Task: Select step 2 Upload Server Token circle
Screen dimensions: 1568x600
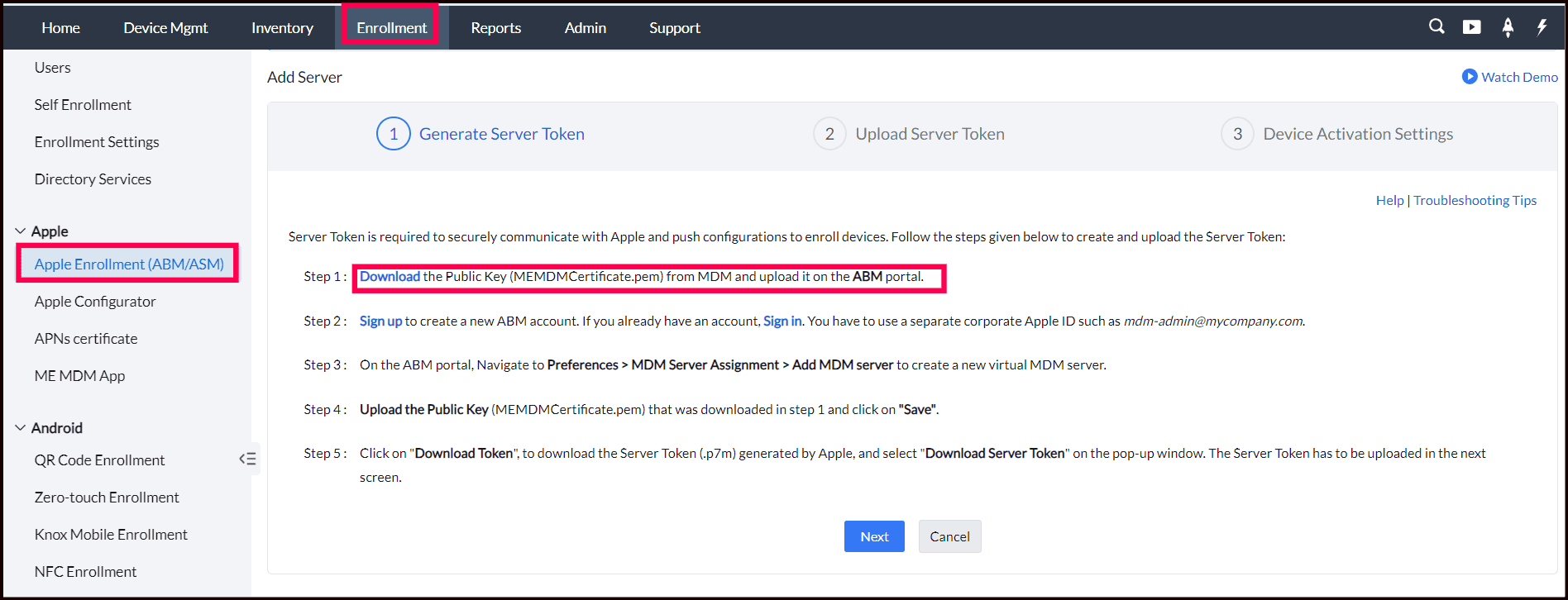Action: pos(829,134)
